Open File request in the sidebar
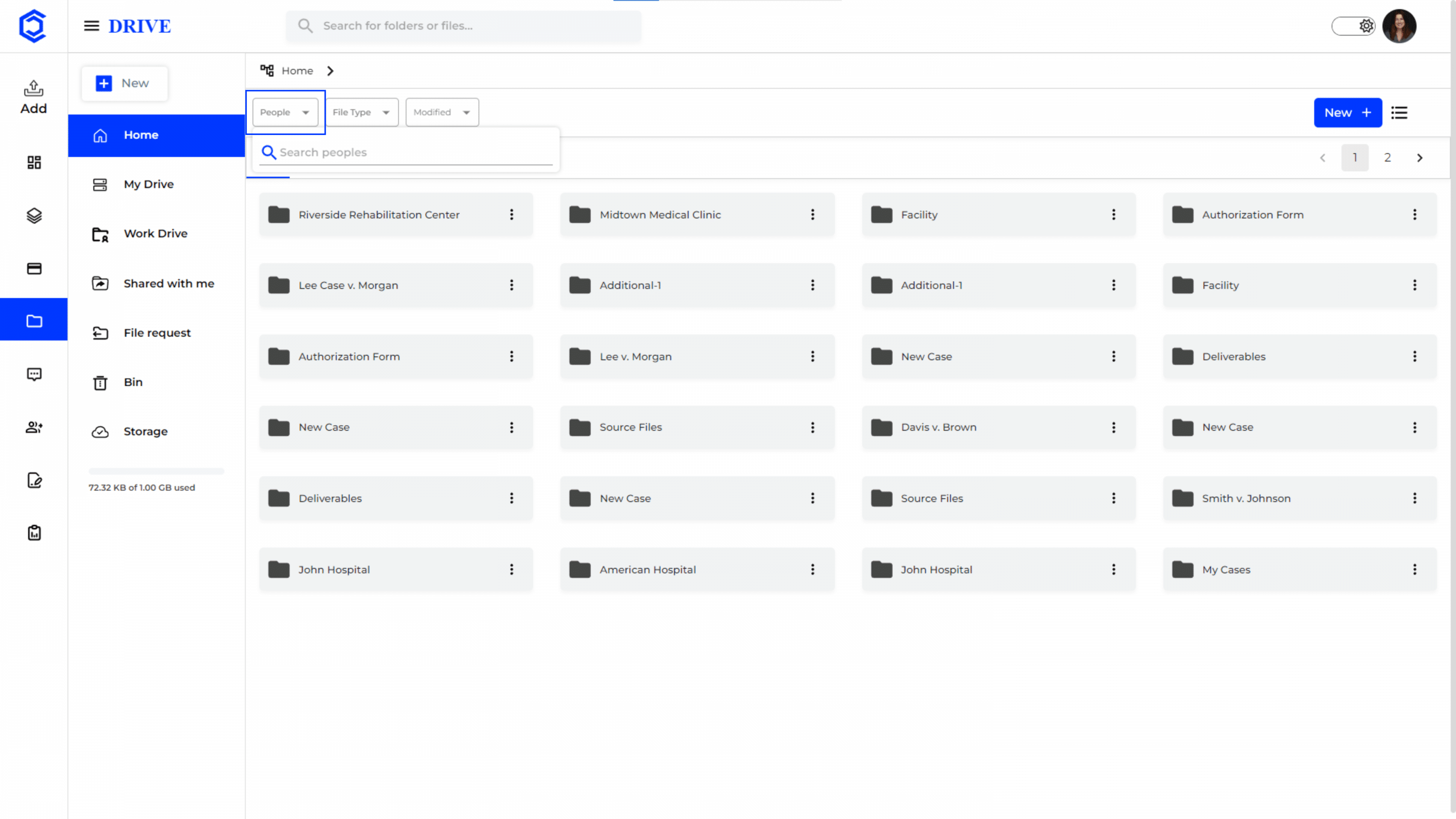The height and width of the screenshot is (819, 1456). [157, 333]
